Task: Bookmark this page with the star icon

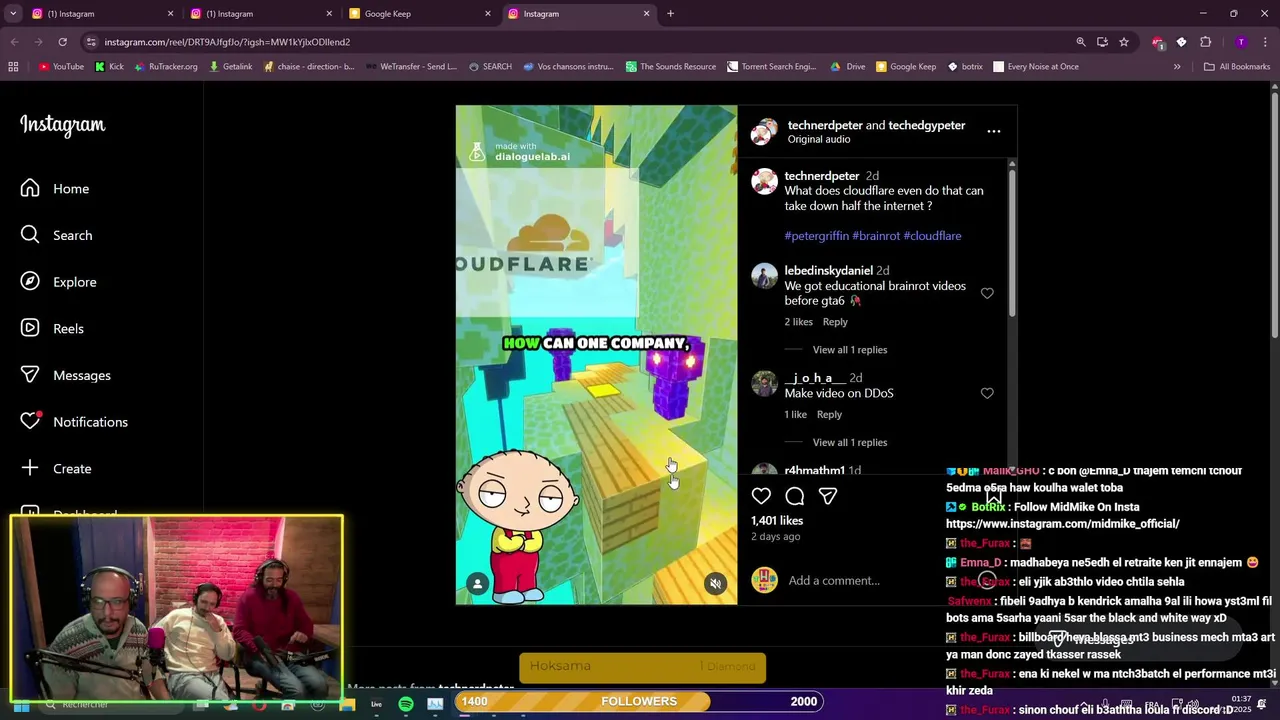Action: point(1124,42)
